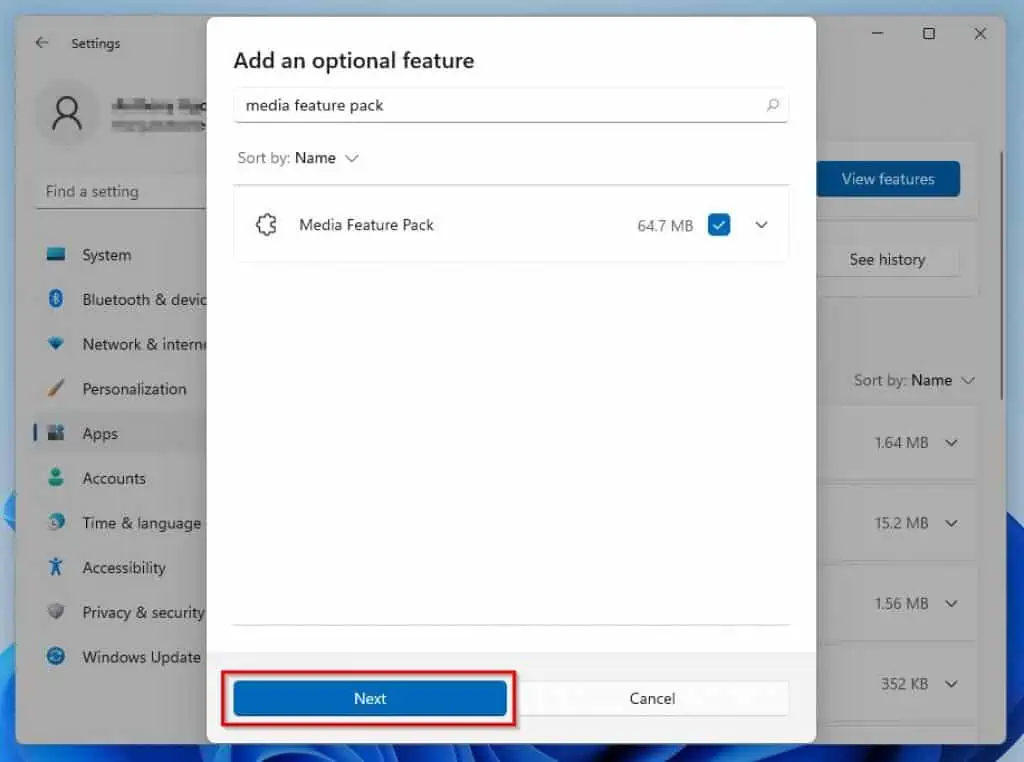Click the user profile avatar icon
This screenshot has height=762, width=1024.
pos(67,114)
